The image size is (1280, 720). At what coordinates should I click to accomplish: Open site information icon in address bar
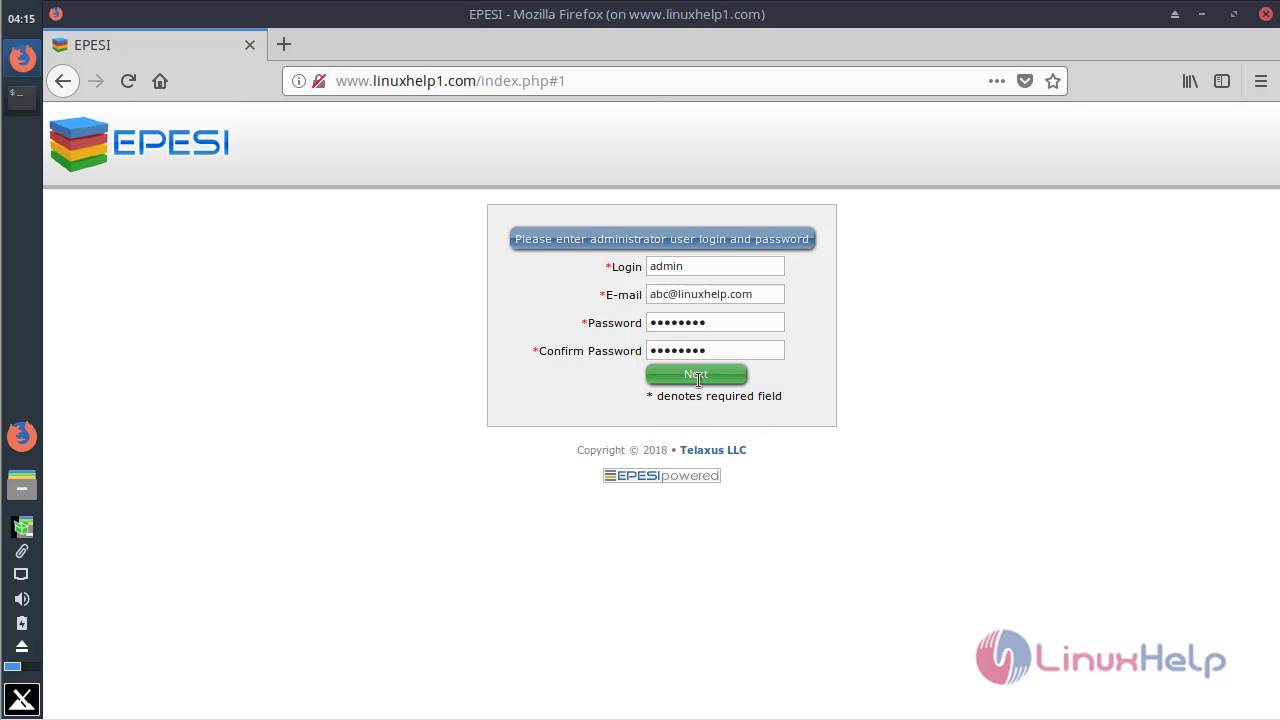[x=299, y=81]
